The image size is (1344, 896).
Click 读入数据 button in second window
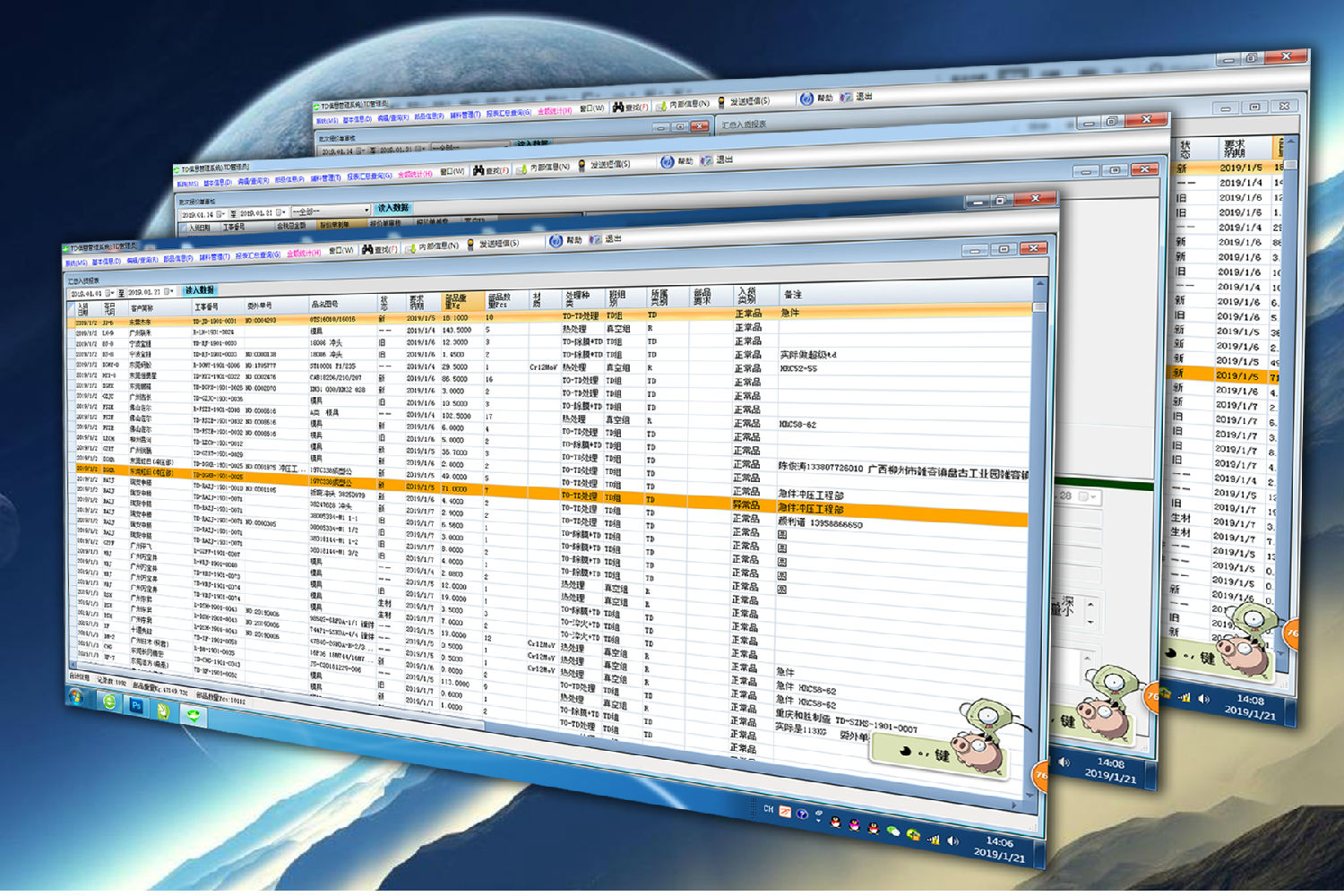coord(393,208)
